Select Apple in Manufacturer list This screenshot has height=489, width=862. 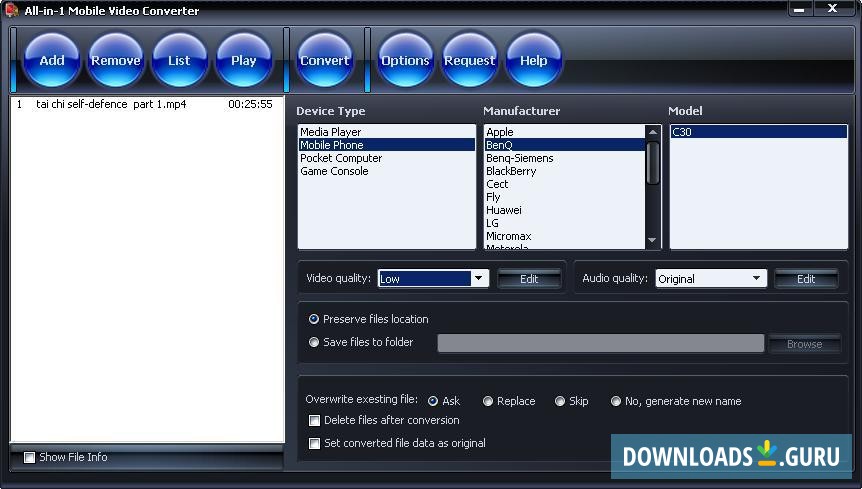point(565,132)
